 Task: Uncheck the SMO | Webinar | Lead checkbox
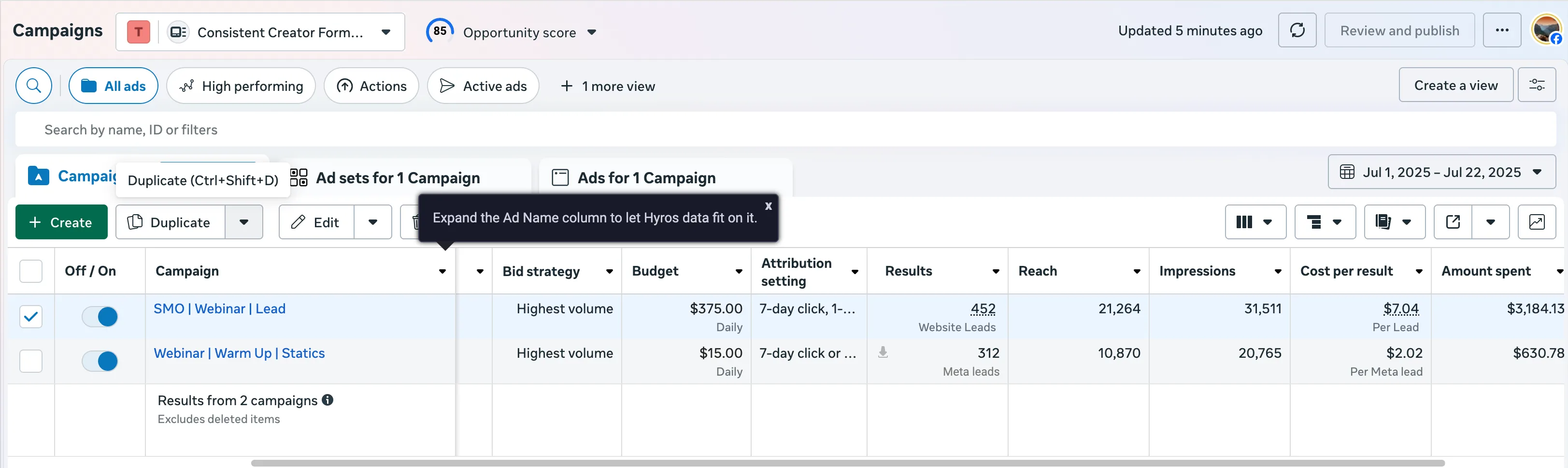31,316
